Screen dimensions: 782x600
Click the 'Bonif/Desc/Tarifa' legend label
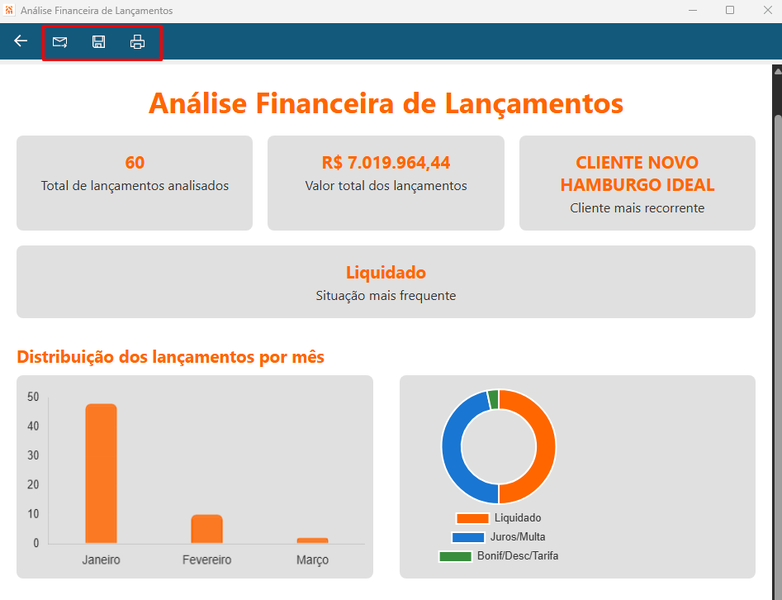(518, 556)
